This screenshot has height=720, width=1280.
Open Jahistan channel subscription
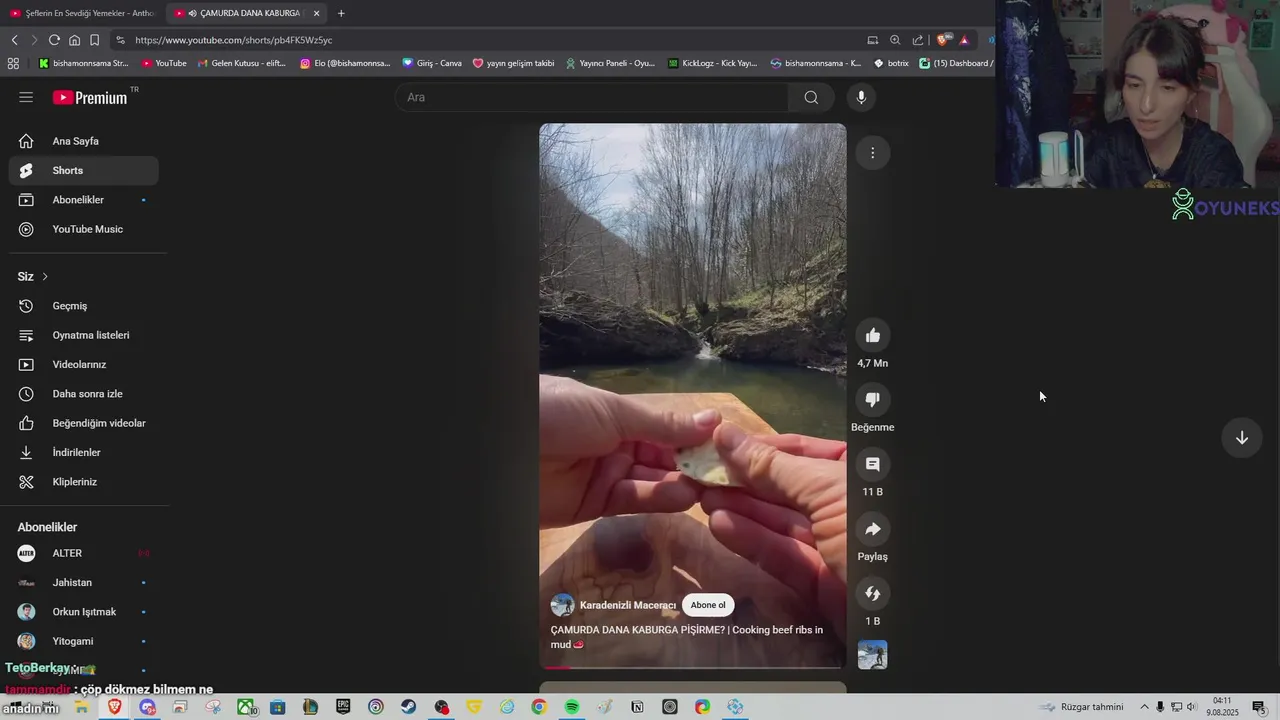click(x=83, y=582)
